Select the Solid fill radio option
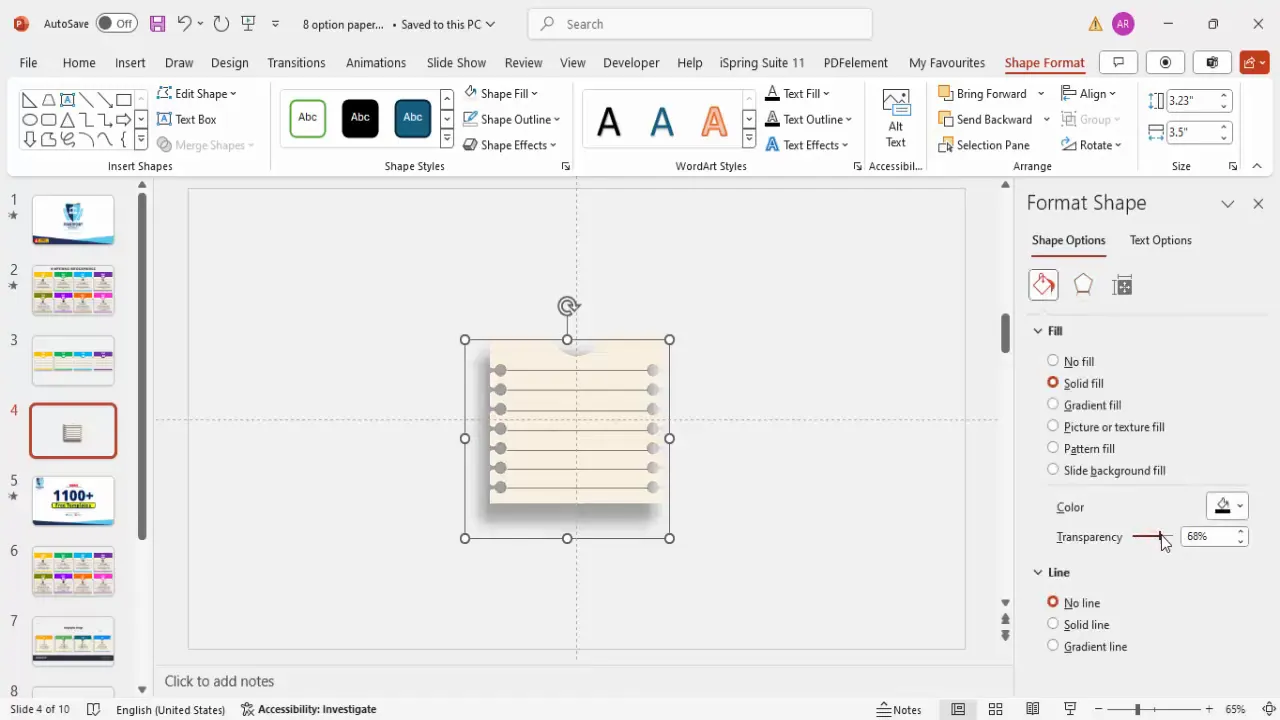The width and height of the screenshot is (1280, 720). pos(1053,383)
